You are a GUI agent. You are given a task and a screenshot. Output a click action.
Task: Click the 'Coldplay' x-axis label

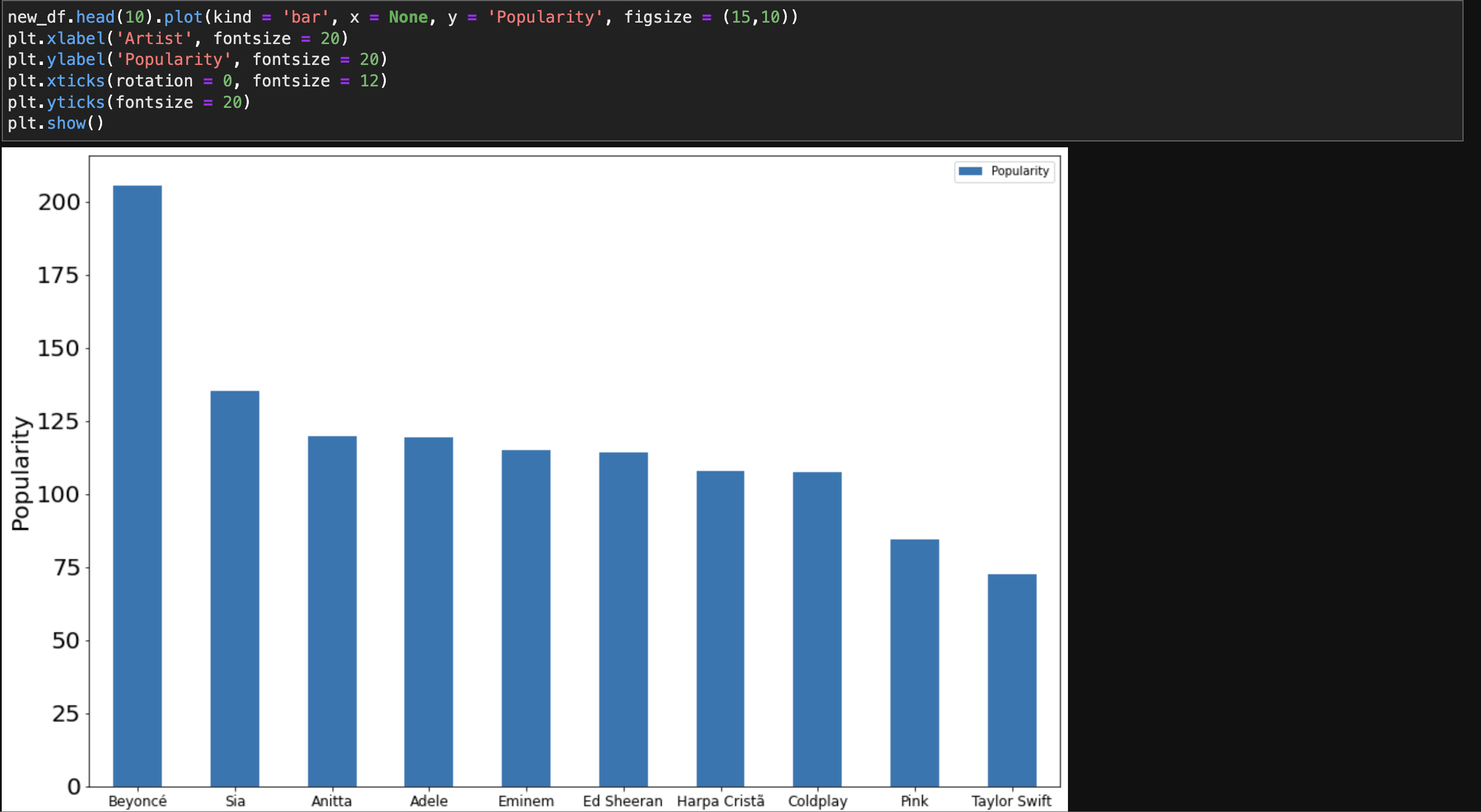pyautogui.click(x=817, y=801)
